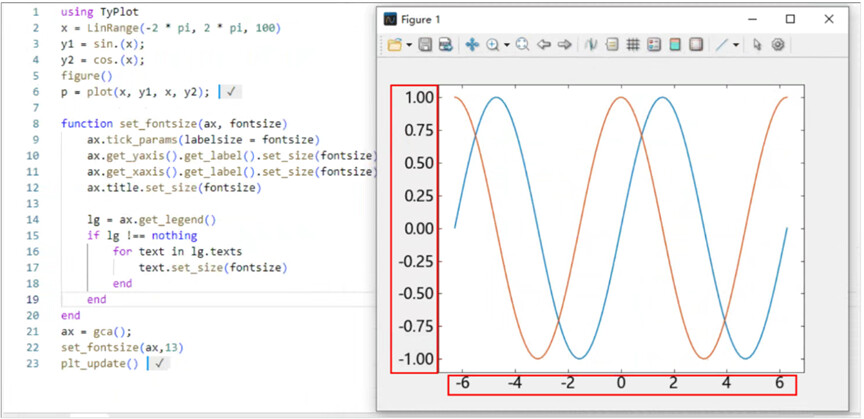
Task: Click 'text.set_size(fontsize)' code line
Action: point(213,267)
